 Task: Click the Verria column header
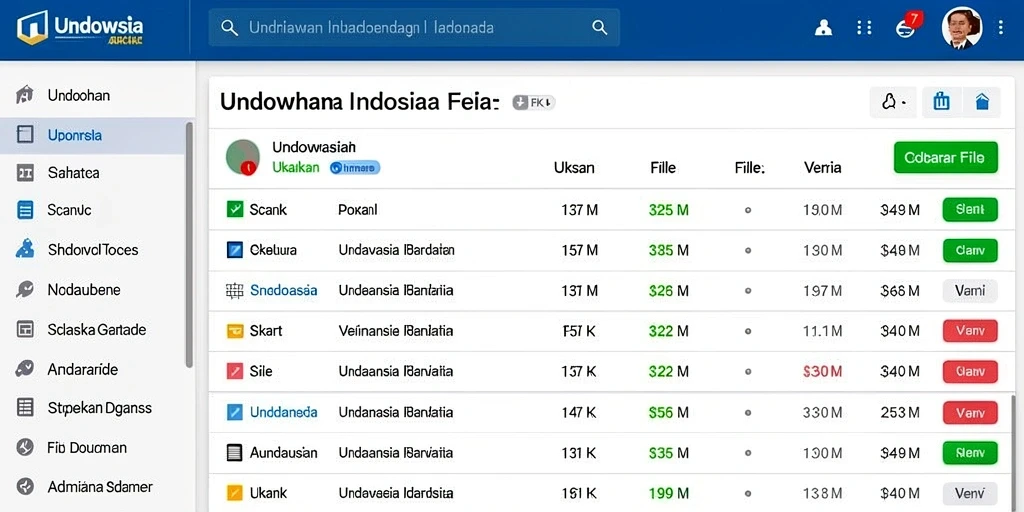[822, 168]
